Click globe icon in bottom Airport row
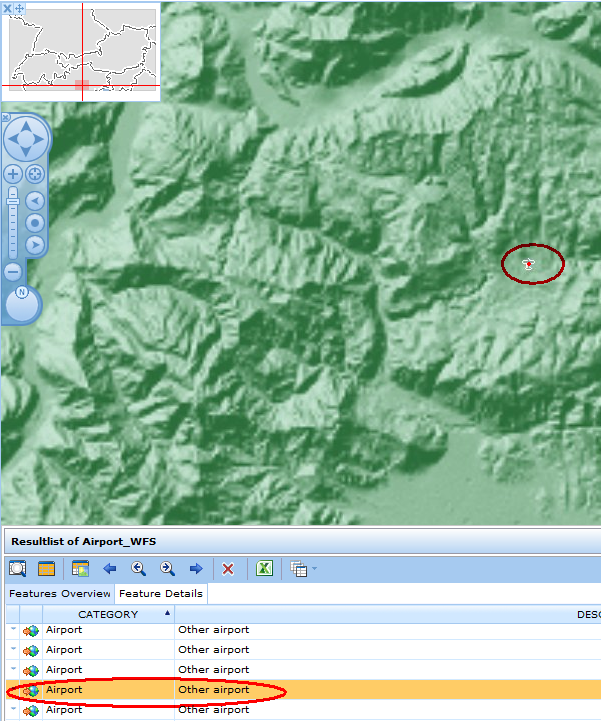Viewport: 601px width, 721px height. pos(31,710)
